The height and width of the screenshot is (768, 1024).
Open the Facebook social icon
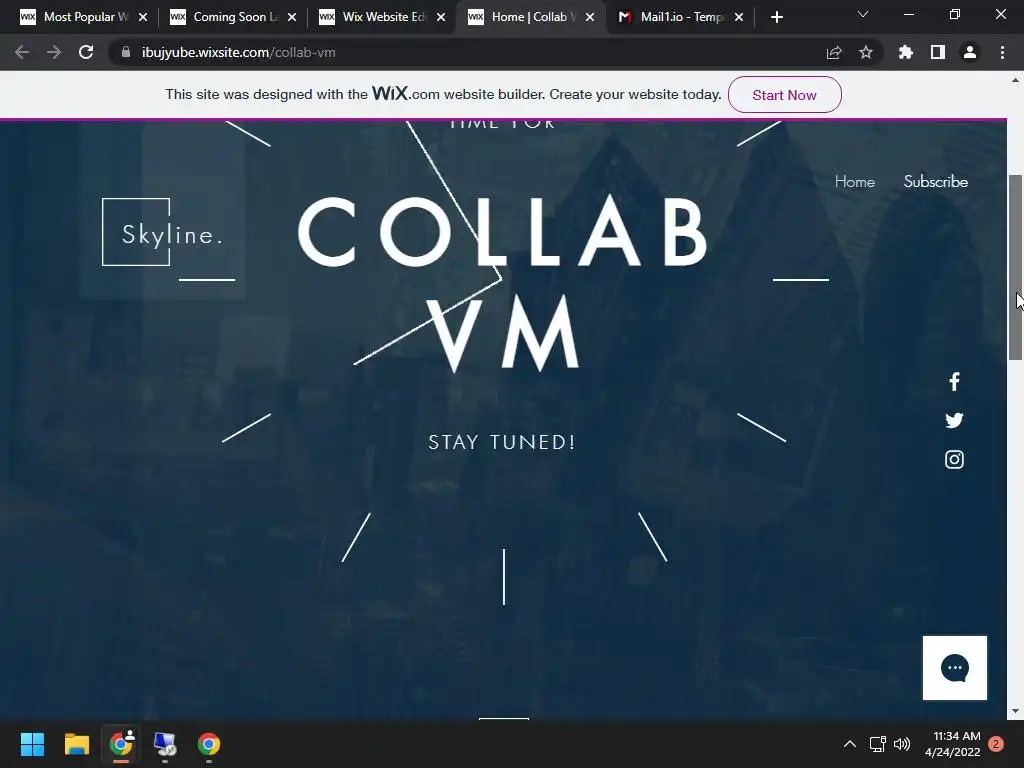[x=954, y=381]
